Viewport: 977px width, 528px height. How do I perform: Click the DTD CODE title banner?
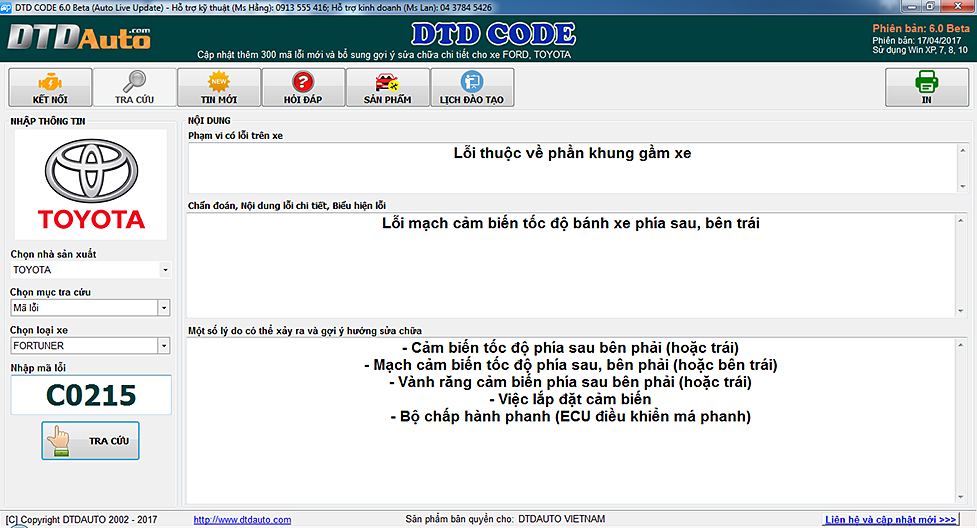pyautogui.click(x=493, y=34)
